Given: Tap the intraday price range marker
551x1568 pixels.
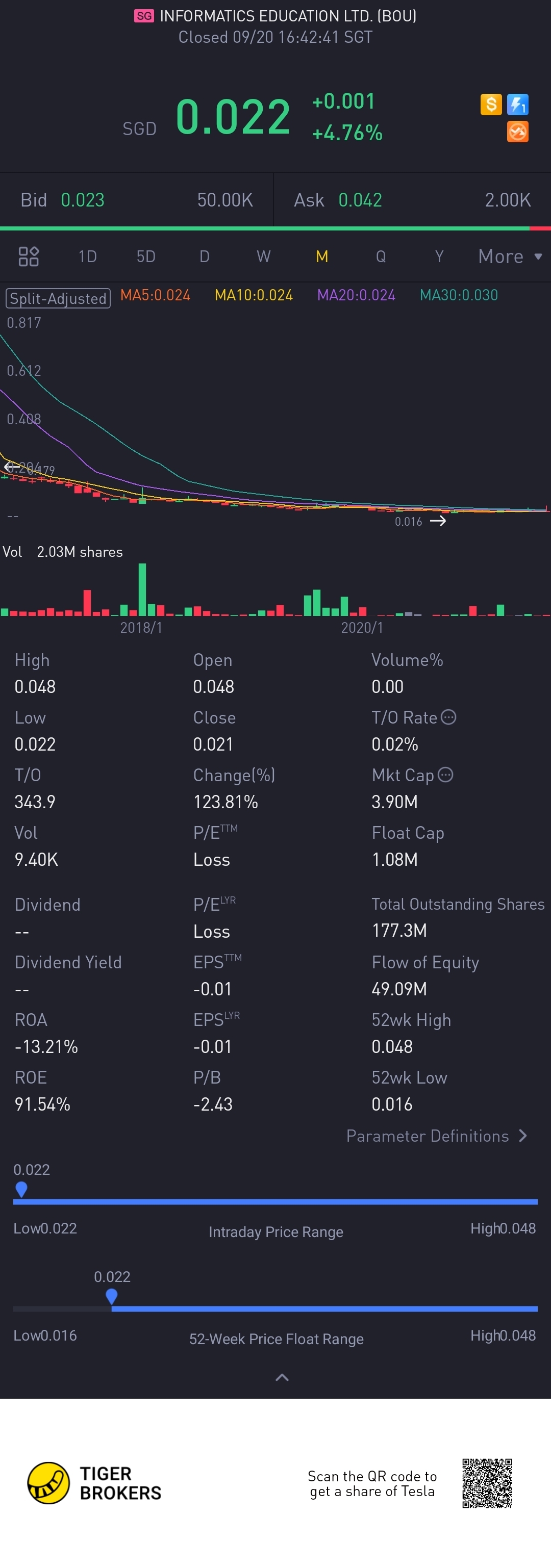Looking at the screenshot, I should 21,1190.
